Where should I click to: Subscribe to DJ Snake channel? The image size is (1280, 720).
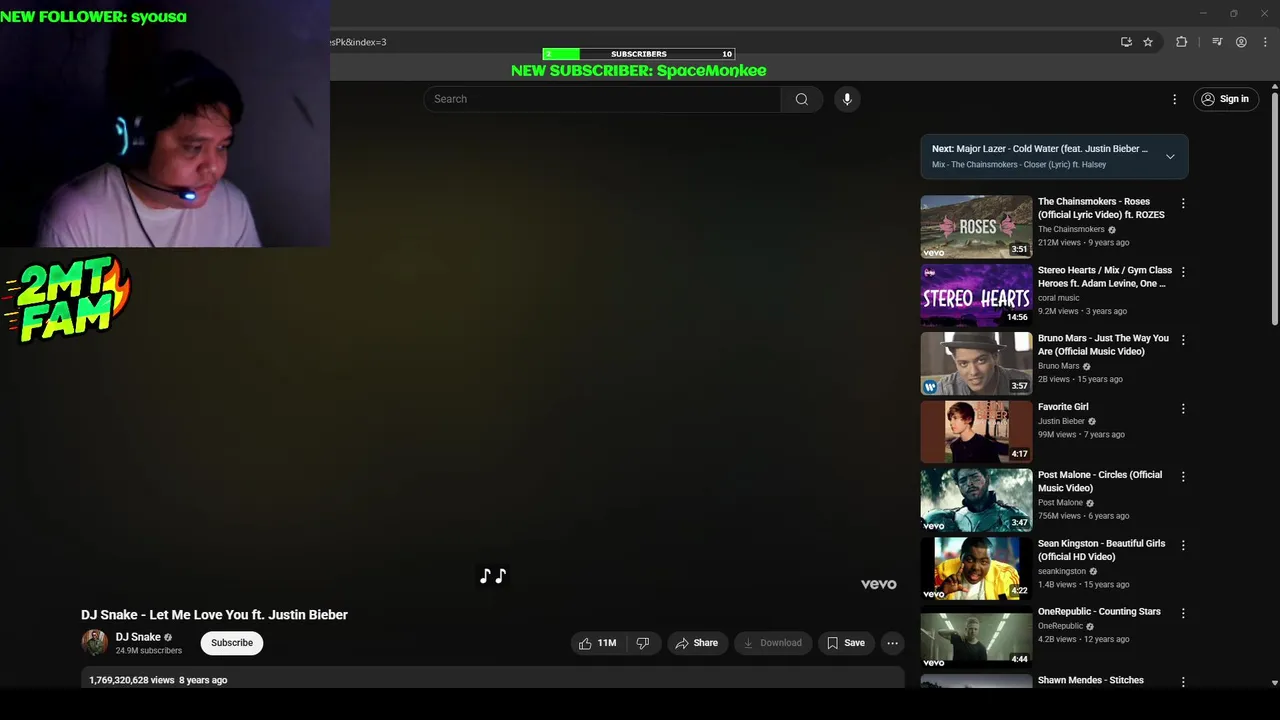pyautogui.click(x=232, y=643)
